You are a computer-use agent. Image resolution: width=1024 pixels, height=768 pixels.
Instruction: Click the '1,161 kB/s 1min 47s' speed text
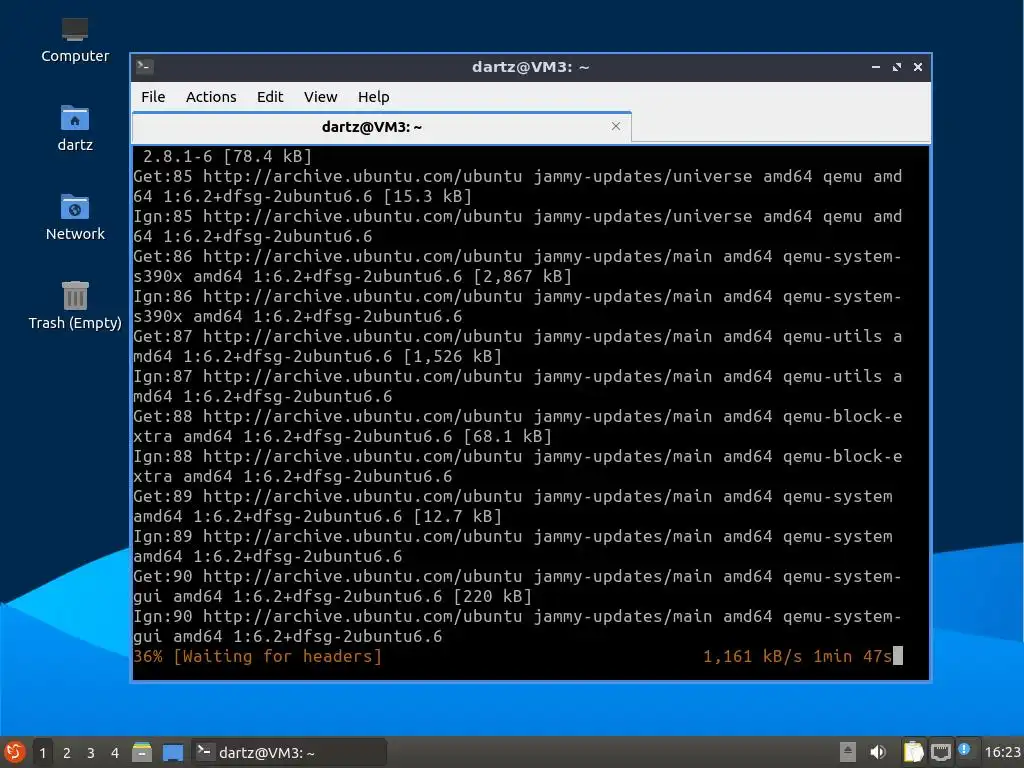(797, 656)
